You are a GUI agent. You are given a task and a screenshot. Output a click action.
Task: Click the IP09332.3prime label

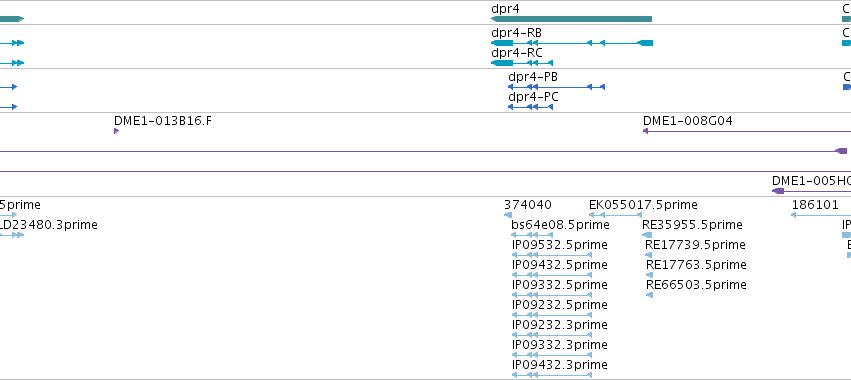click(x=560, y=345)
